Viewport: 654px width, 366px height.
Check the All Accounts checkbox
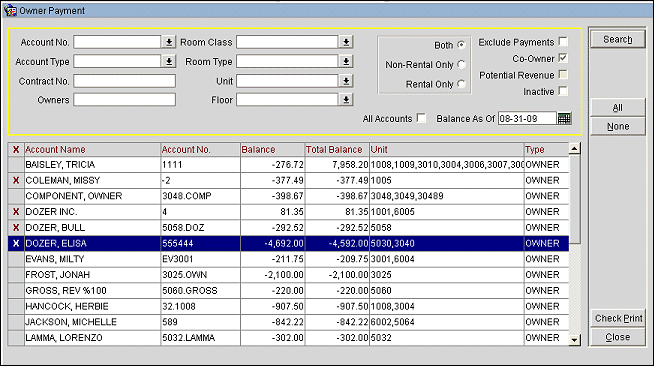point(421,118)
